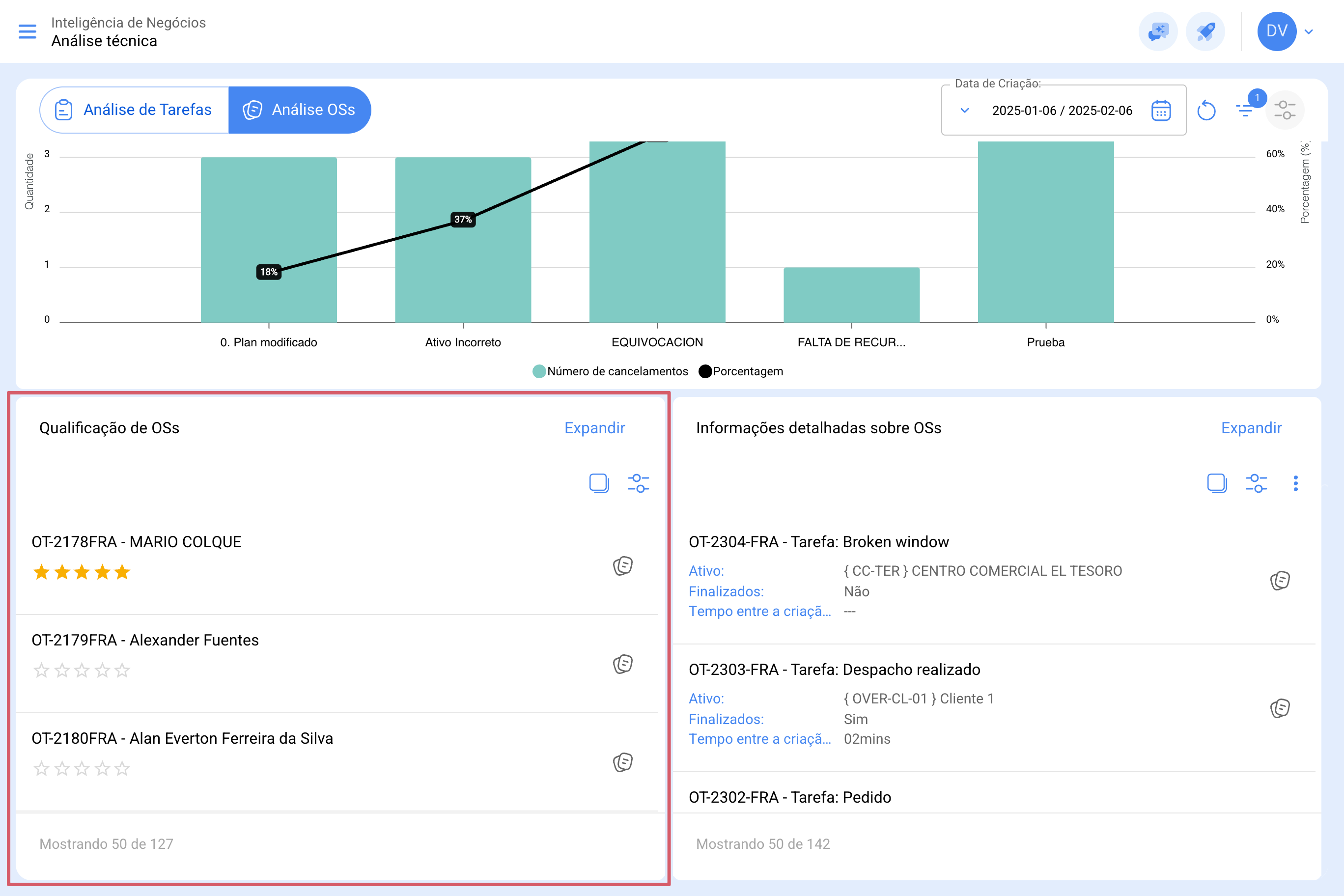The width and height of the screenshot is (1344, 896).
Task: Click the Prueba bar in chart
Action: pos(1046,232)
